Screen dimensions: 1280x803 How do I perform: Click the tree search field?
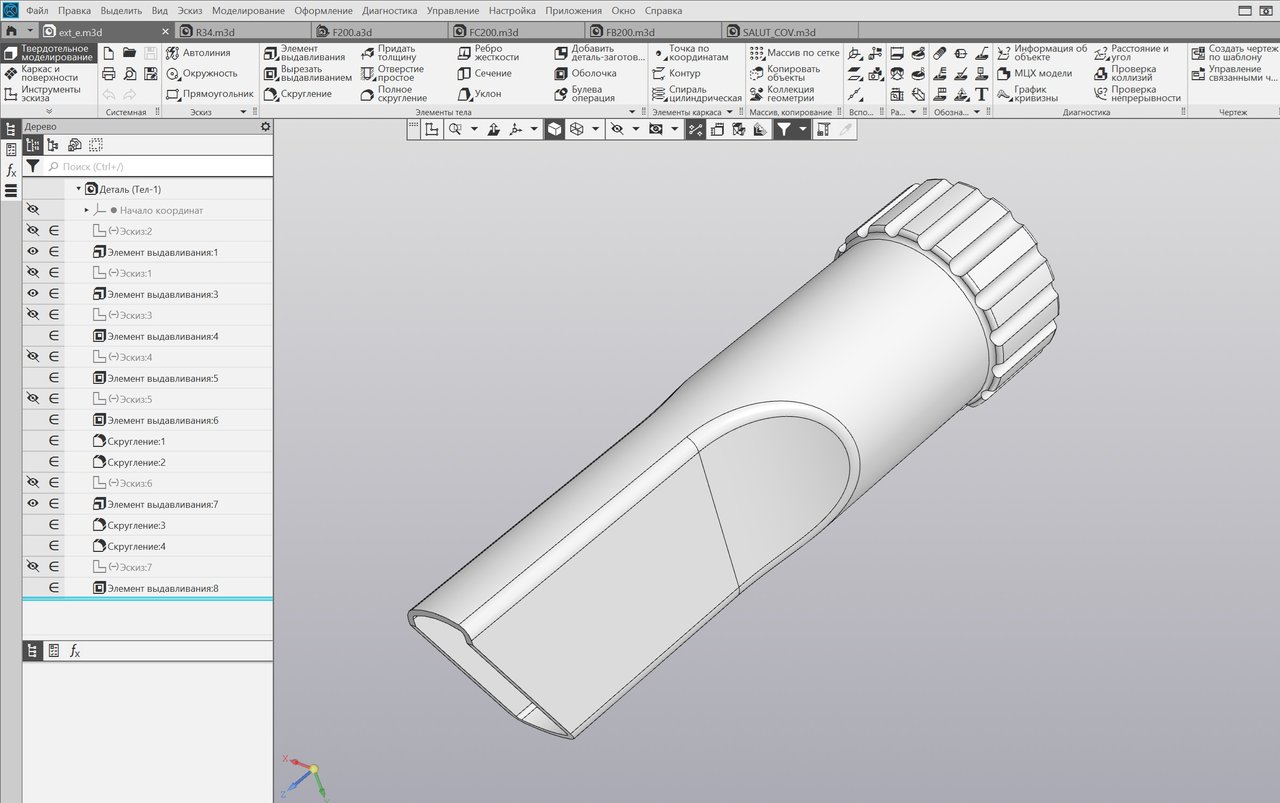158,166
